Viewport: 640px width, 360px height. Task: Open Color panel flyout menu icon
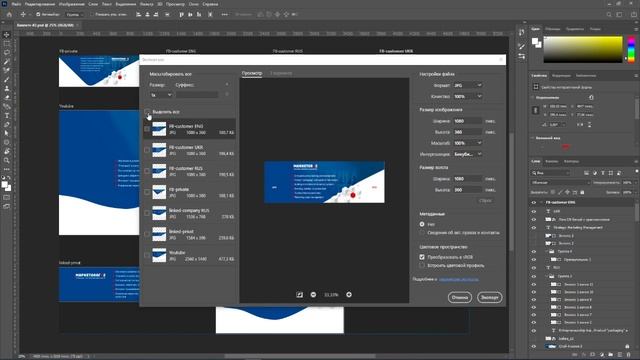tap(636, 29)
